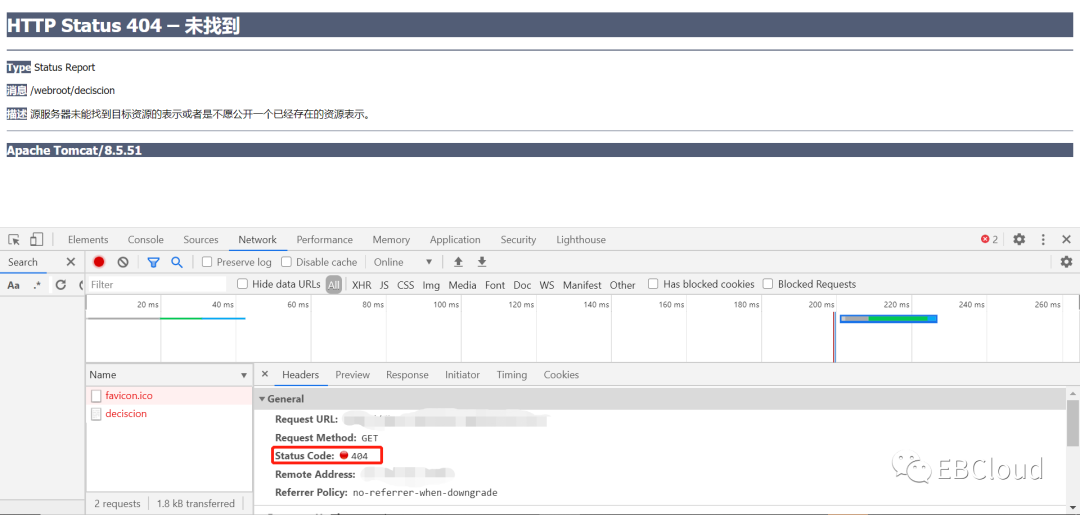Tick the Hide data URLs checkbox
Viewport: 1080px width, 515px height.
click(x=242, y=284)
